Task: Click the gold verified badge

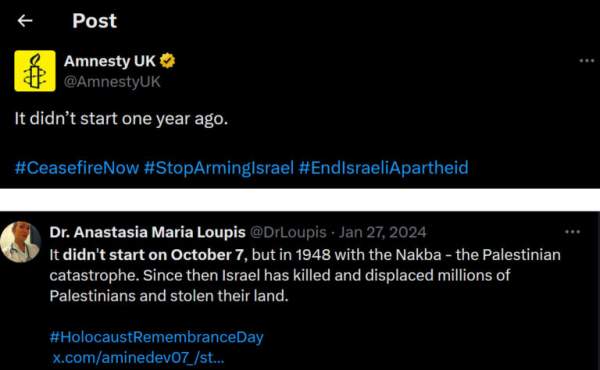Action: [x=167, y=61]
